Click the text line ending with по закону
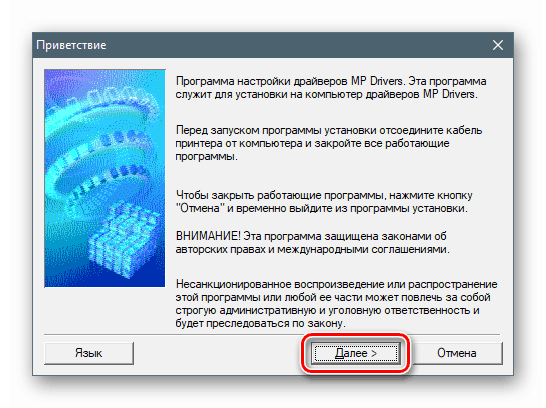This screenshot has width=546, height=408. tap(260, 323)
